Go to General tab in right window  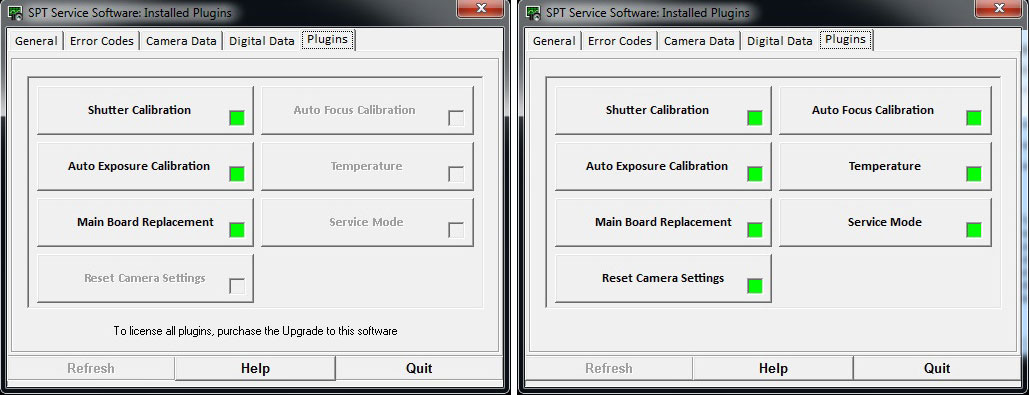554,41
